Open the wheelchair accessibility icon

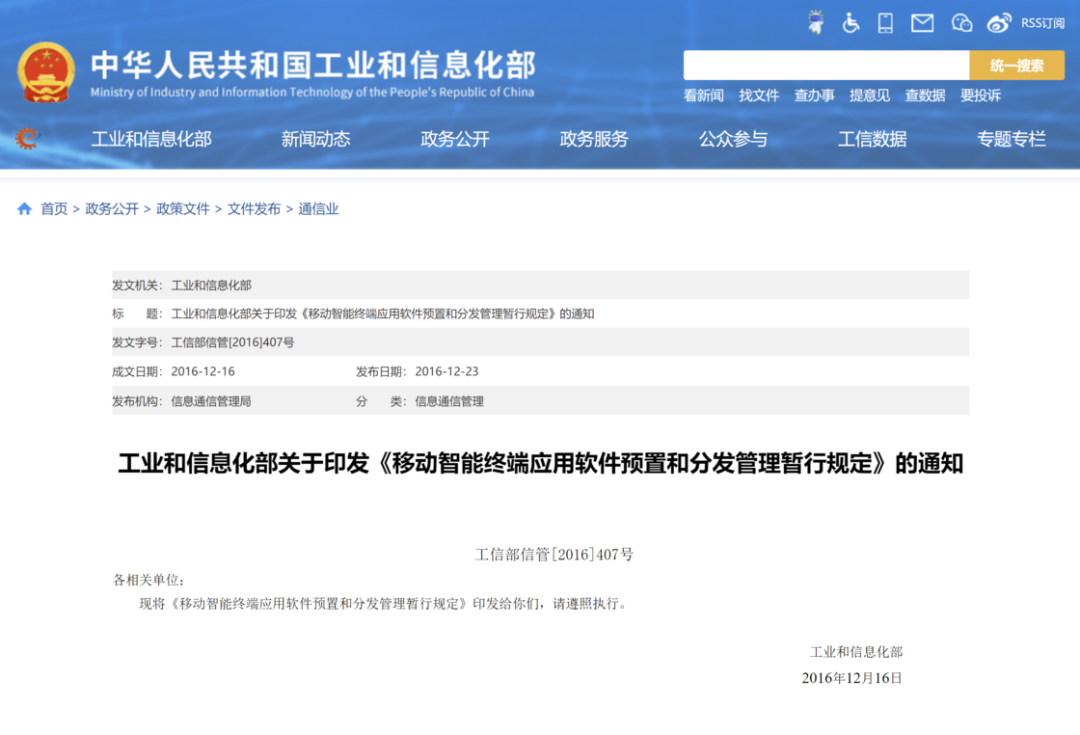[x=851, y=23]
